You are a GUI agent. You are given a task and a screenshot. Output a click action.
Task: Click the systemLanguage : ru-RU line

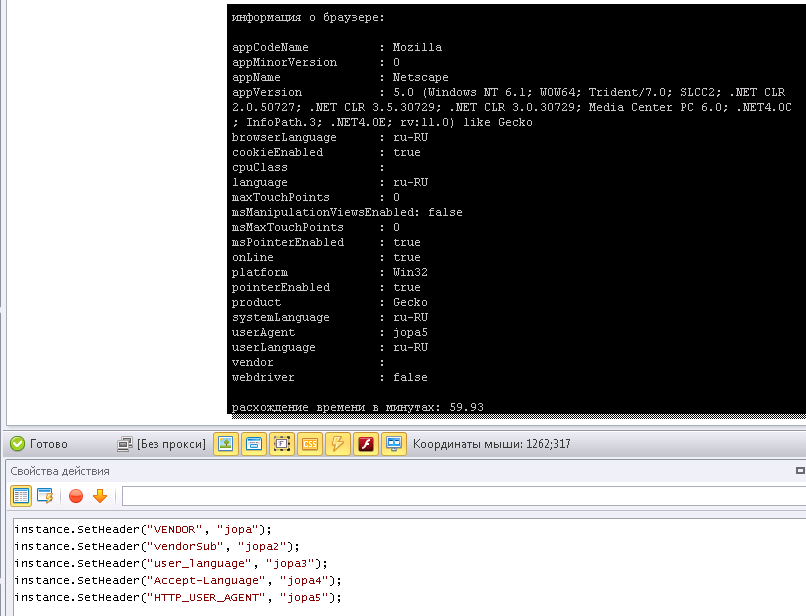pyautogui.click(x=329, y=317)
